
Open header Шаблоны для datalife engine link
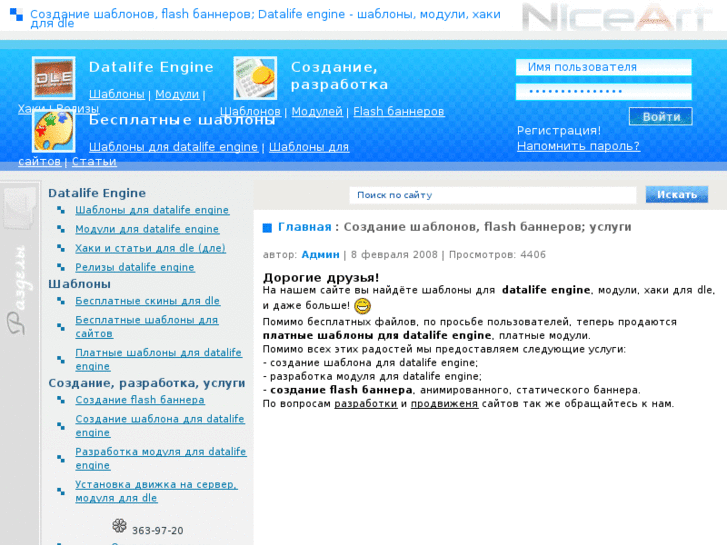coord(173,147)
